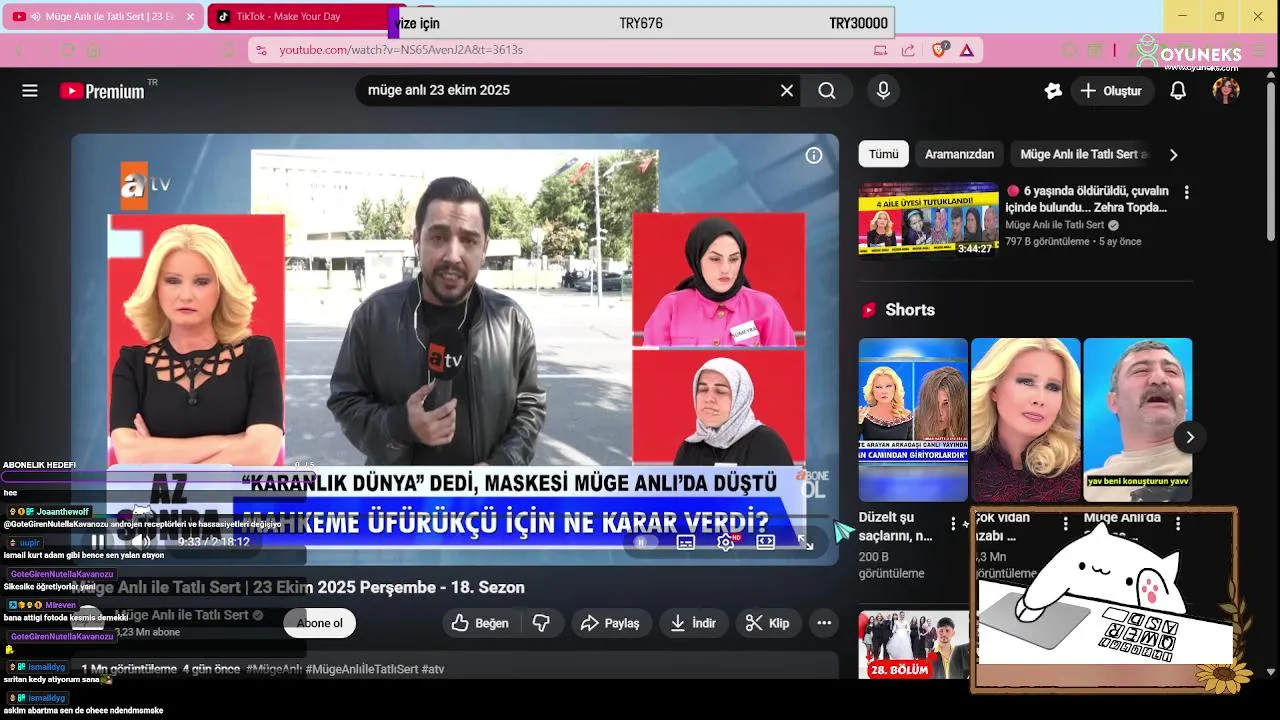Seek using the video progress bar
This screenshot has height=720, width=1280.
(455, 518)
